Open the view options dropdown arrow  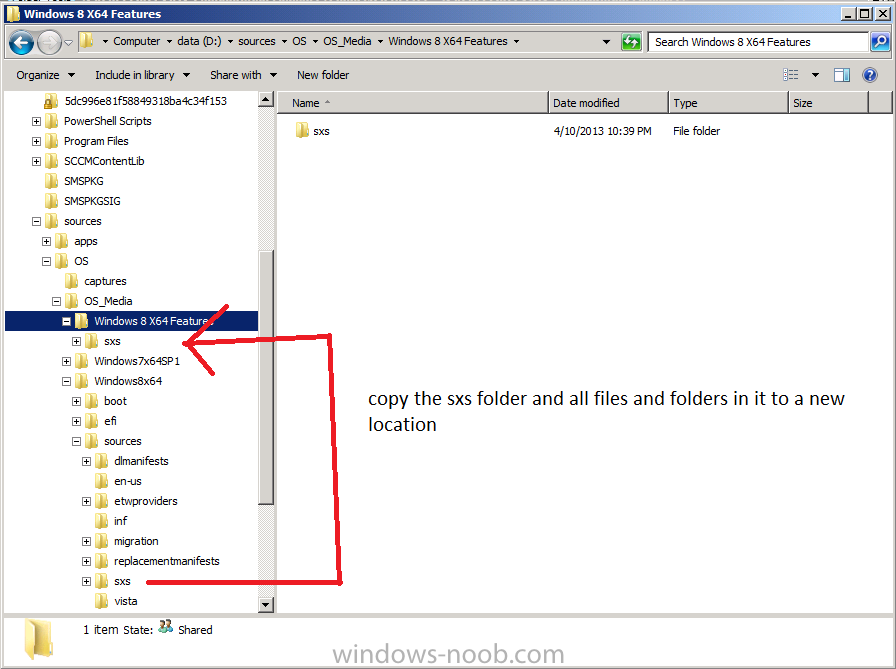tap(815, 75)
